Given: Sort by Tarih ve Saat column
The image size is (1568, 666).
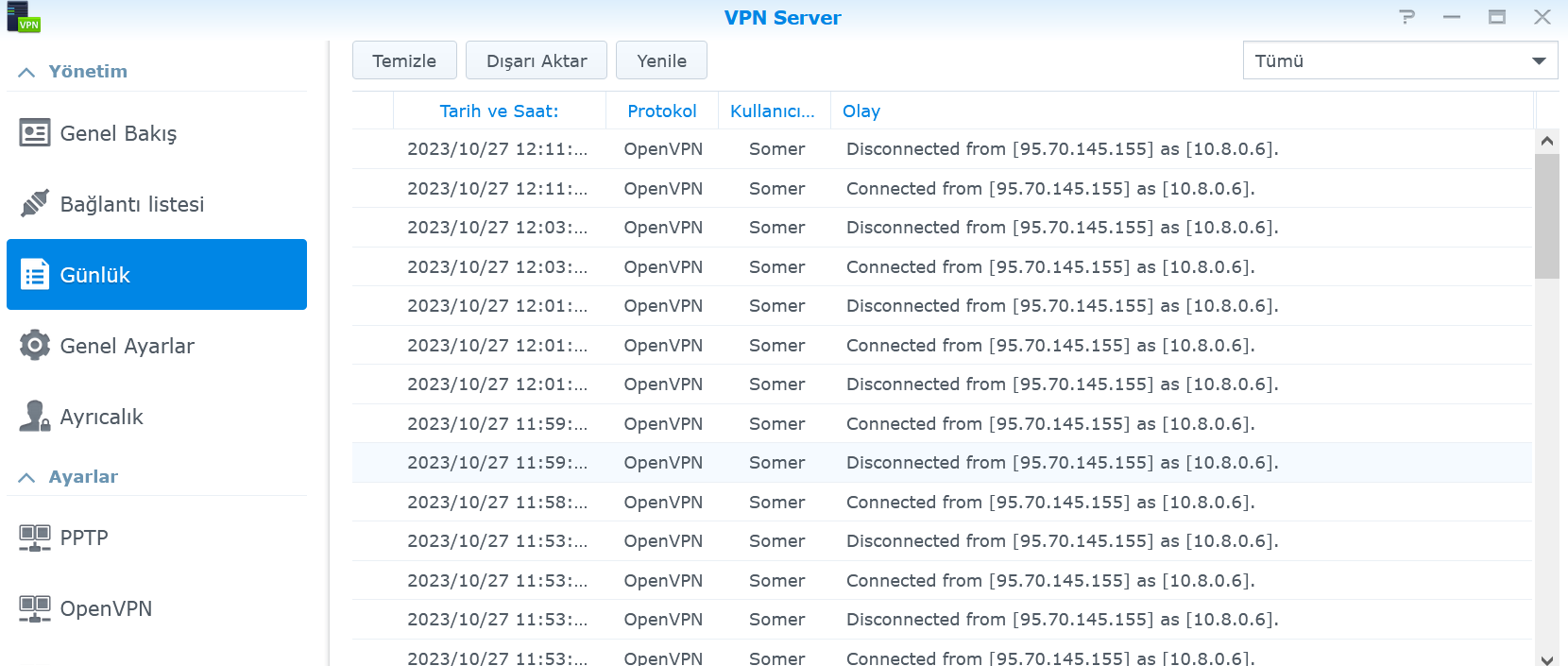Looking at the screenshot, I should (x=499, y=111).
